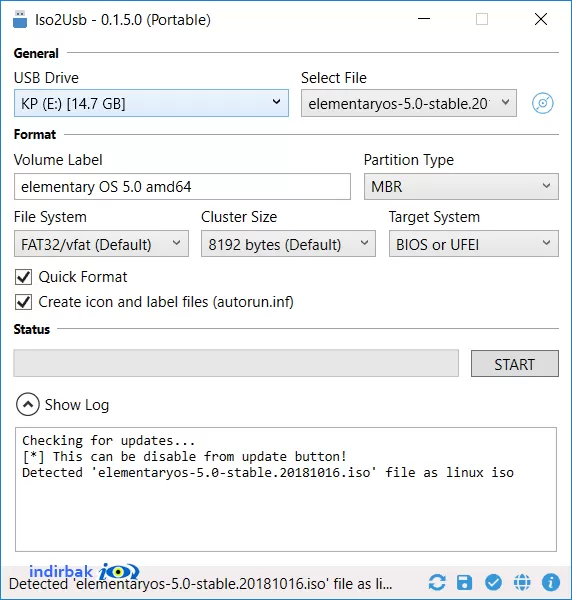Open the USB Drive dropdown
Image resolution: width=572 pixels, height=600 pixels.
click(151, 103)
